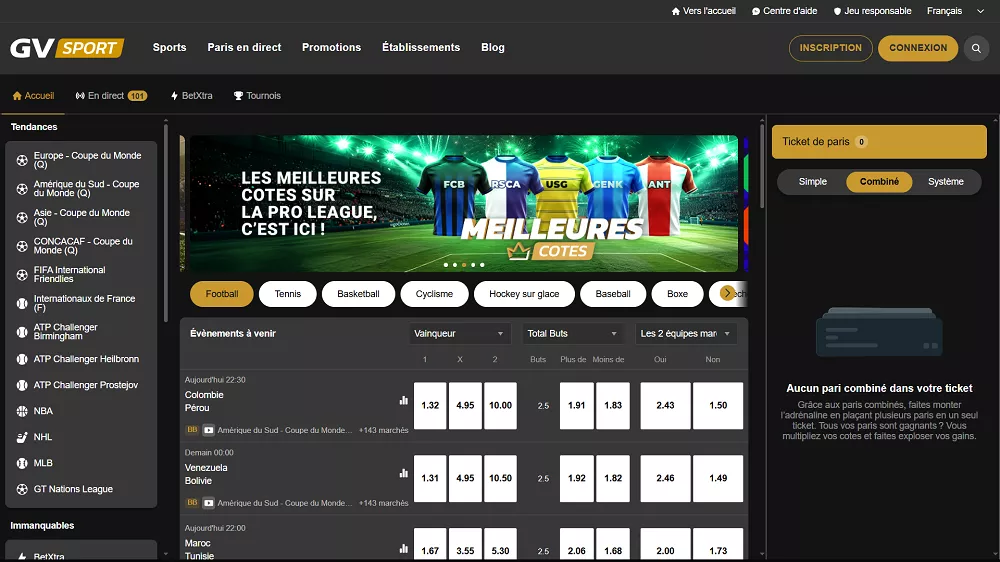Bet on Maroc-Tunisie draw at 3.55
This screenshot has width=1000, height=562.
465,545
